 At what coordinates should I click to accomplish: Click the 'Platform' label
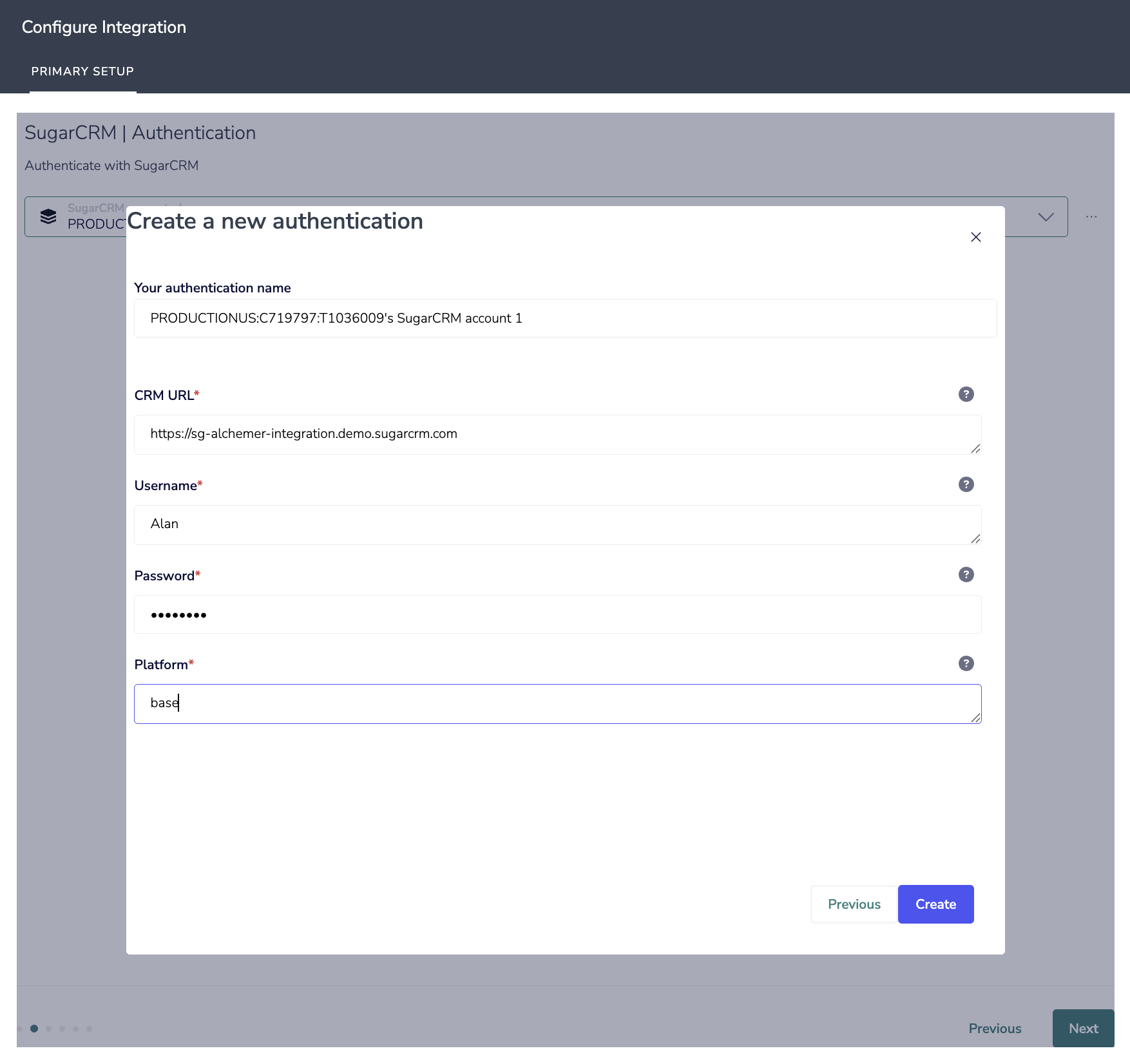(x=161, y=665)
